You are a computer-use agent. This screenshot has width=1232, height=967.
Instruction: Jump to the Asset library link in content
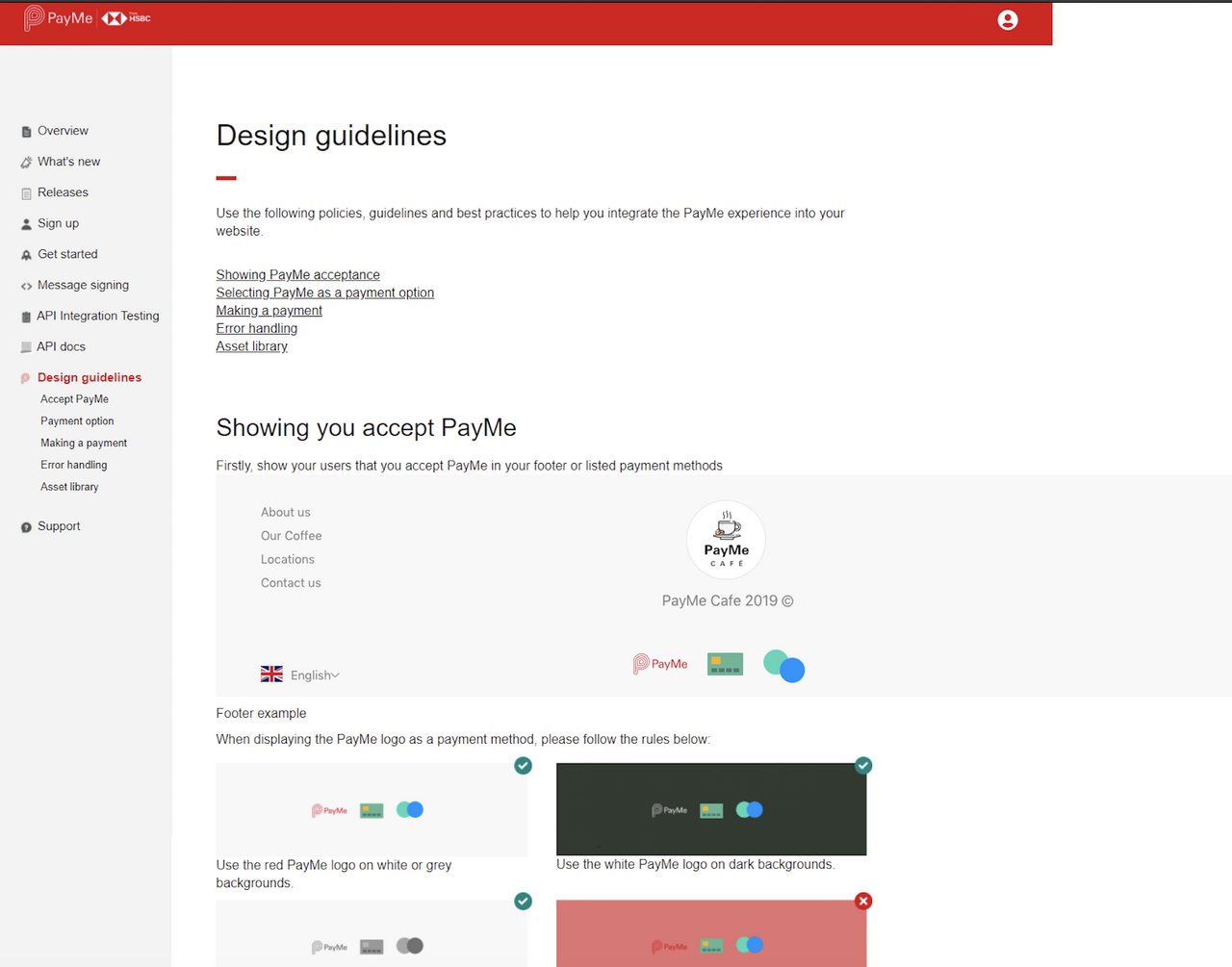[251, 346]
